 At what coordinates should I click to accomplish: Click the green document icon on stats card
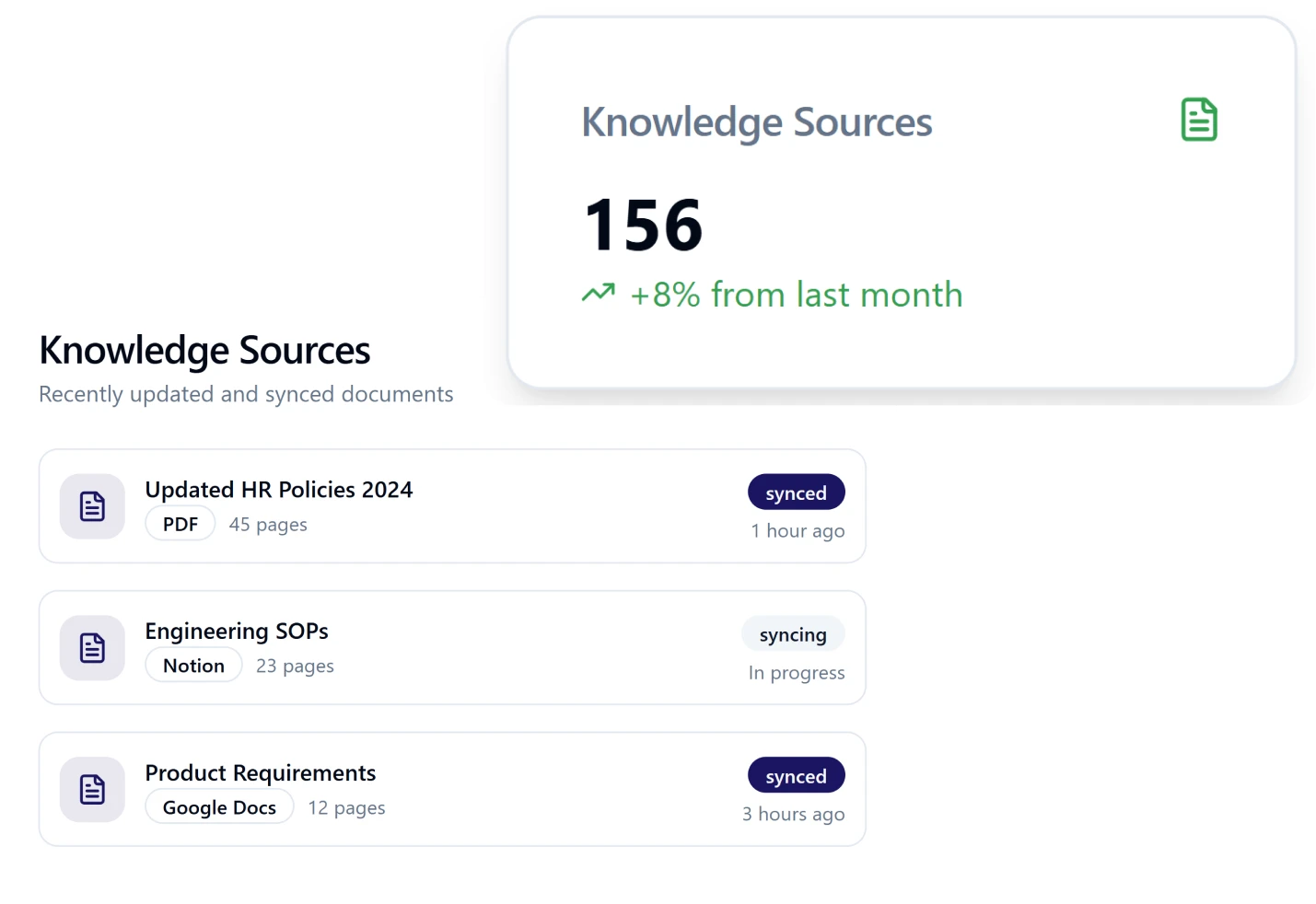pos(1198,120)
